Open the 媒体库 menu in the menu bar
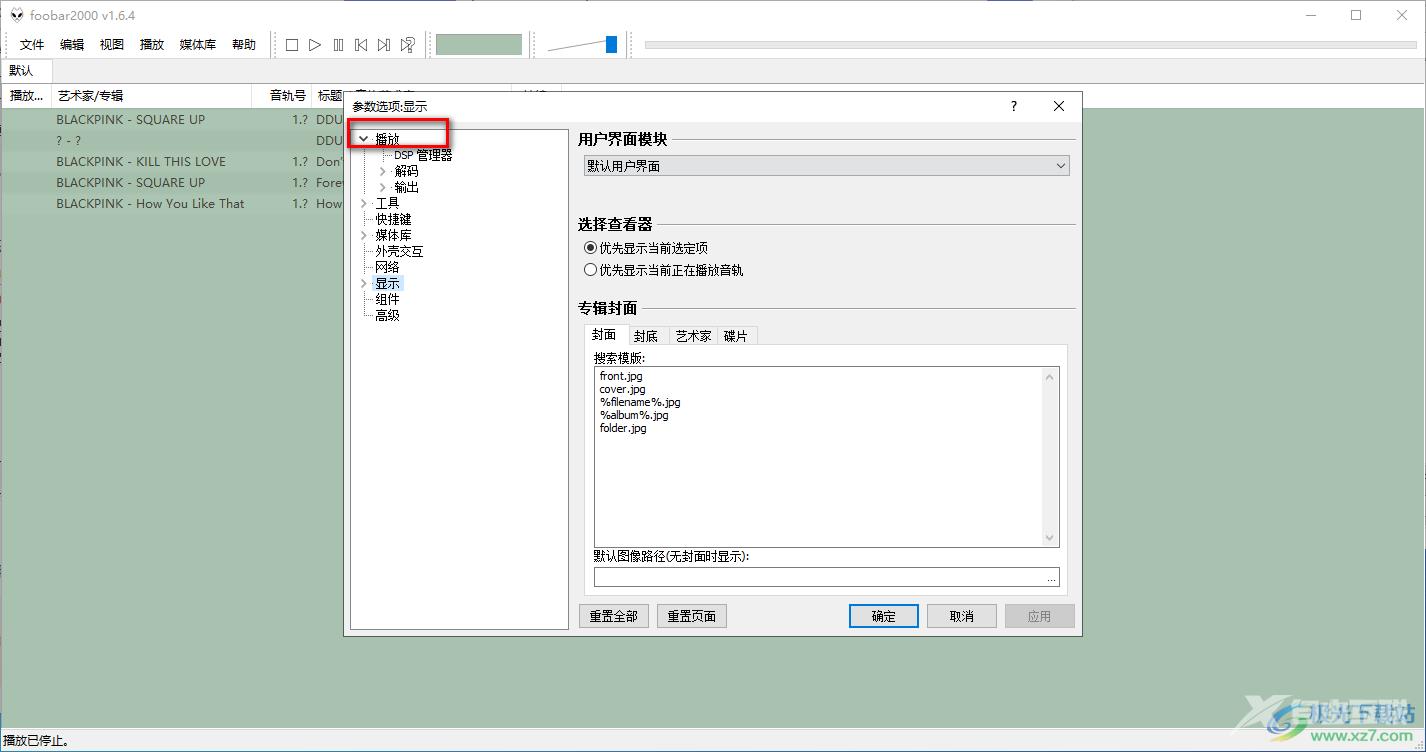 point(198,45)
